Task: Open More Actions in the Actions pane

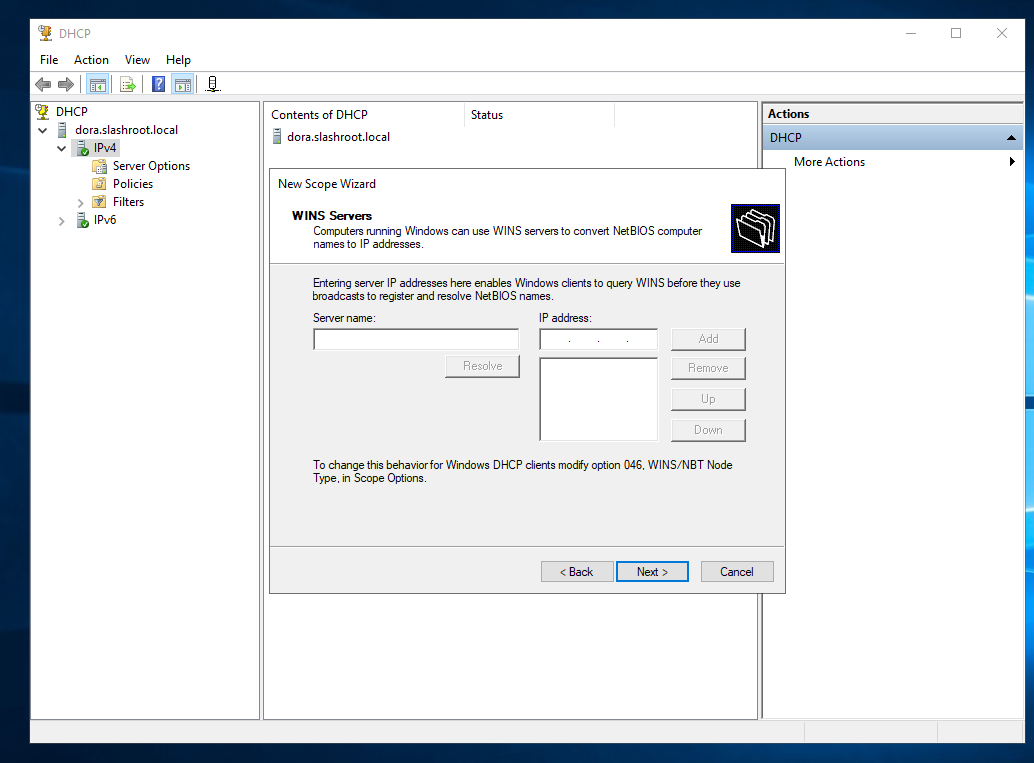Action: tap(829, 162)
